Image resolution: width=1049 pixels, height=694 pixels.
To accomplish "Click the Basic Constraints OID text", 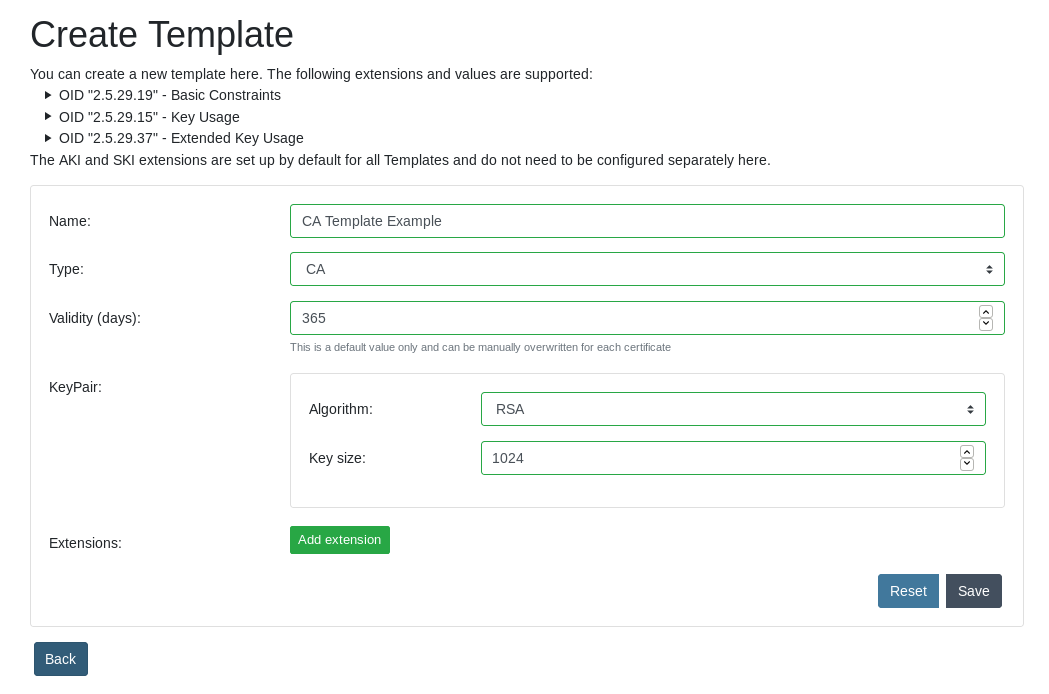I will tap(170, 95).
